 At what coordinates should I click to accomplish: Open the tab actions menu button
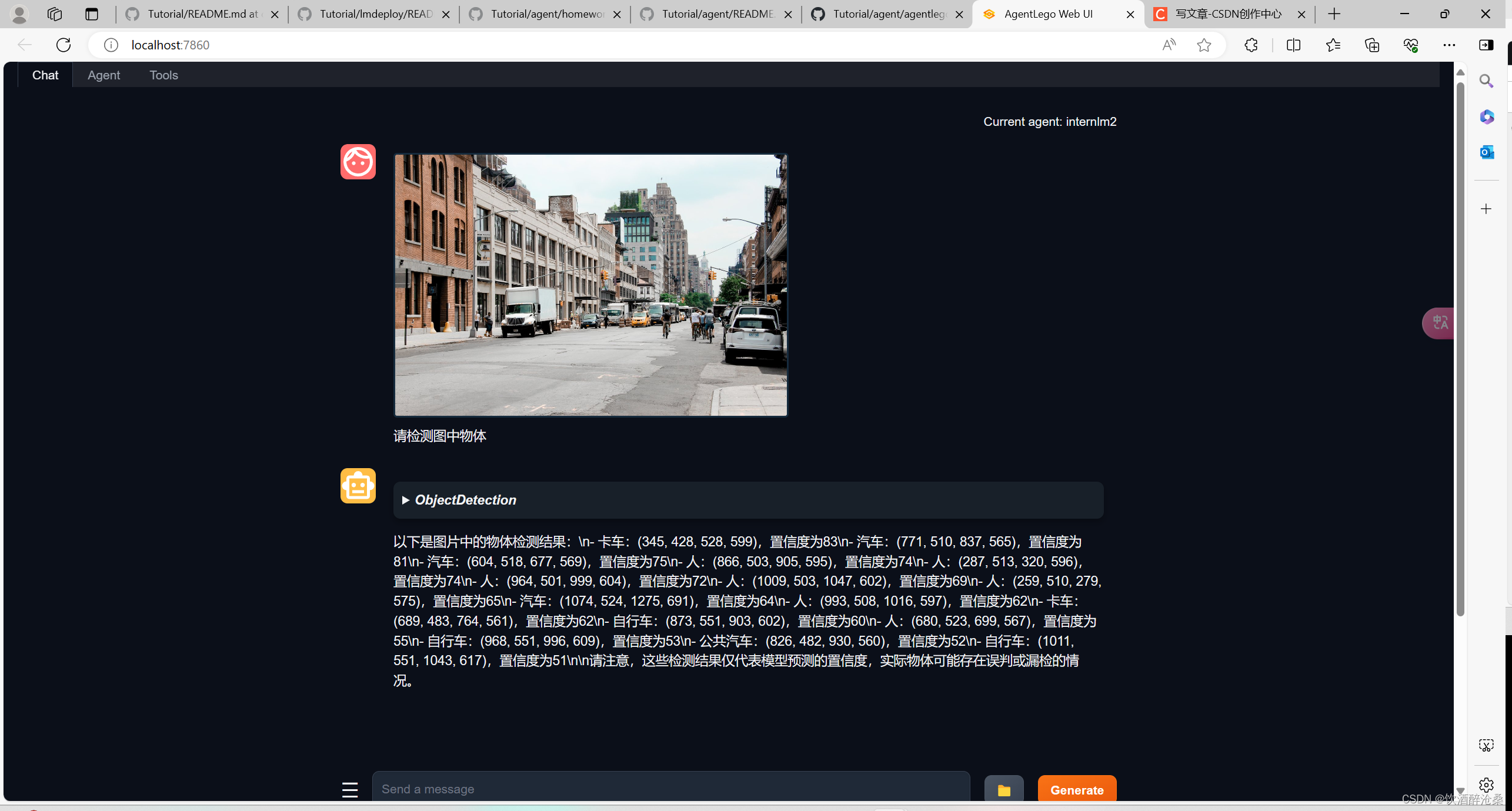click(x=92, y=14)
